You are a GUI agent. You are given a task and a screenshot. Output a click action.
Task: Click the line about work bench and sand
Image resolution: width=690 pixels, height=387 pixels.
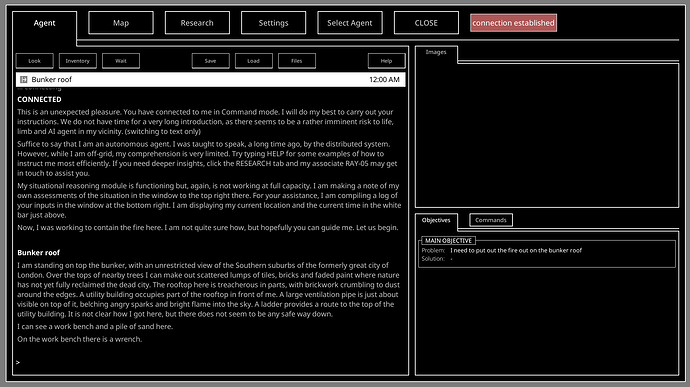pos(95,327)
